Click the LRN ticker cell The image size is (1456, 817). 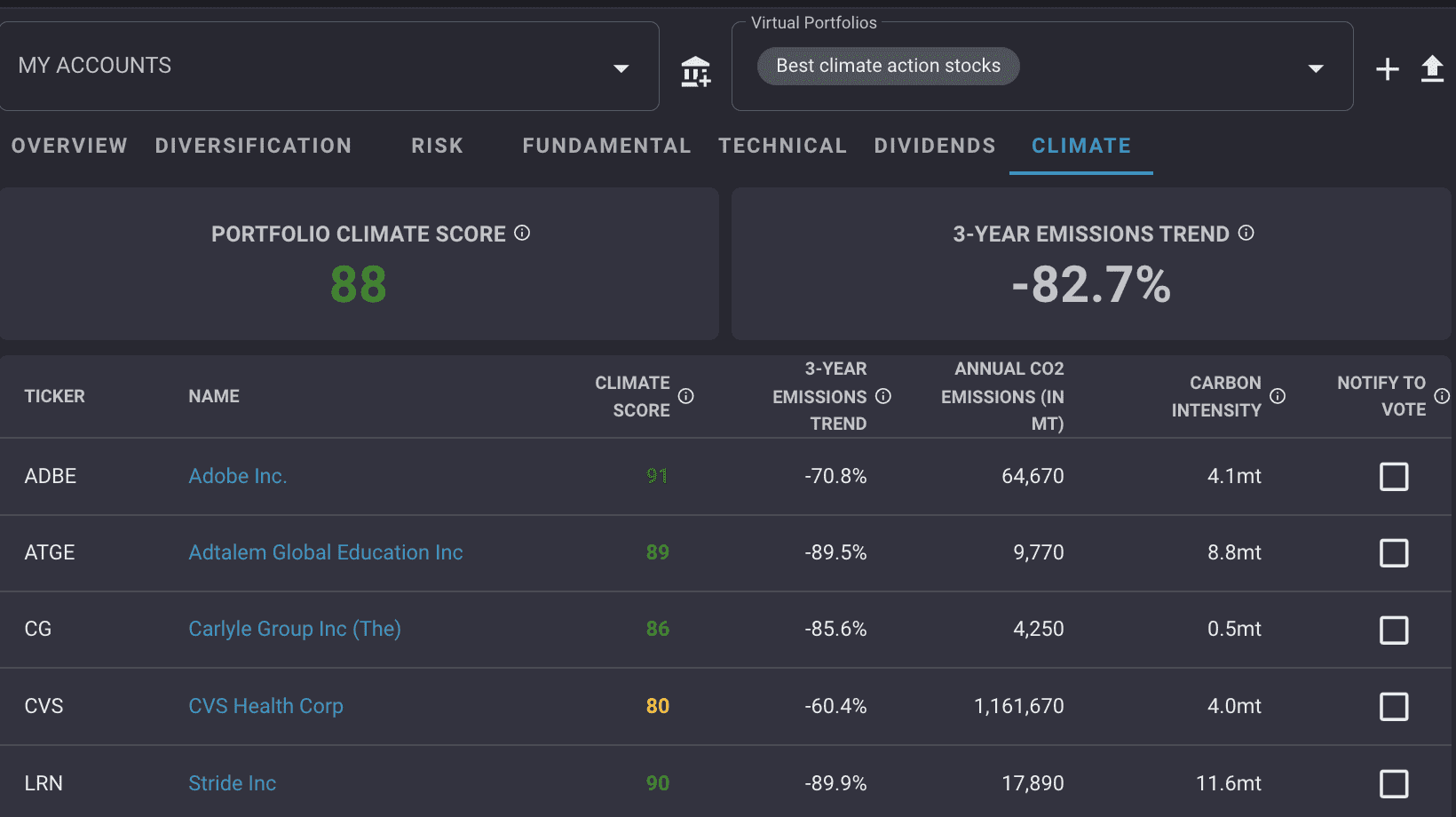pos(44,783)
